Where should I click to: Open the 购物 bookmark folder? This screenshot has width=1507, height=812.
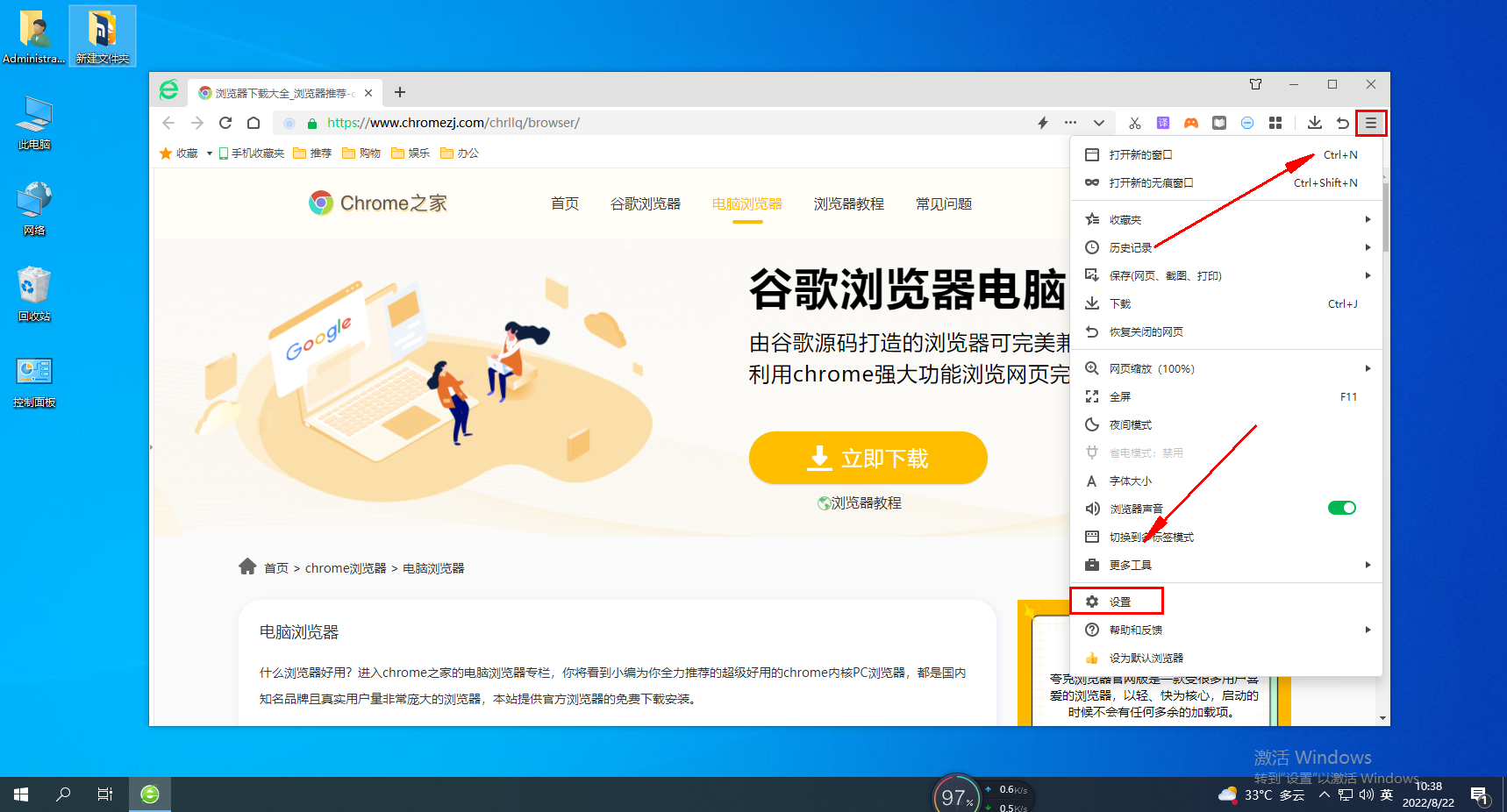(361, 153)
